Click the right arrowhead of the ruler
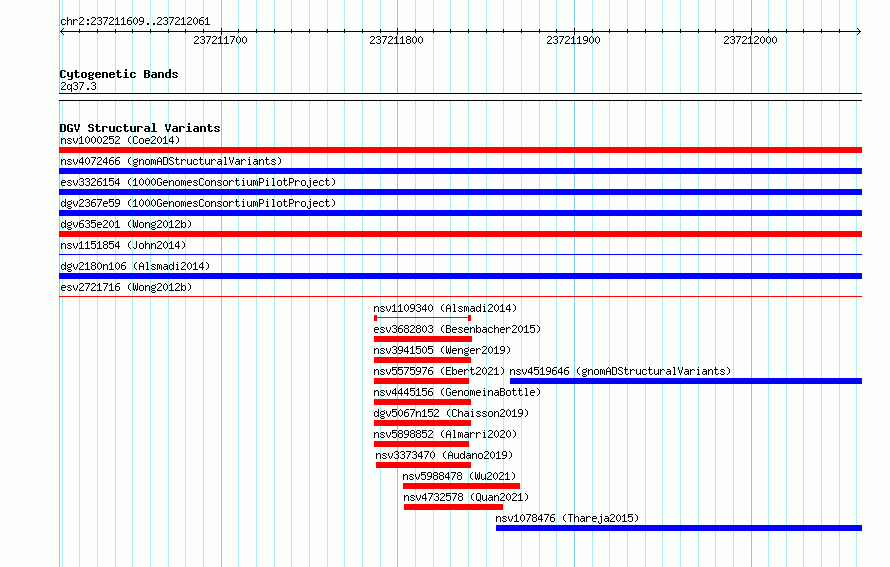This screenshot has height=567, width=890. (859, 32)
